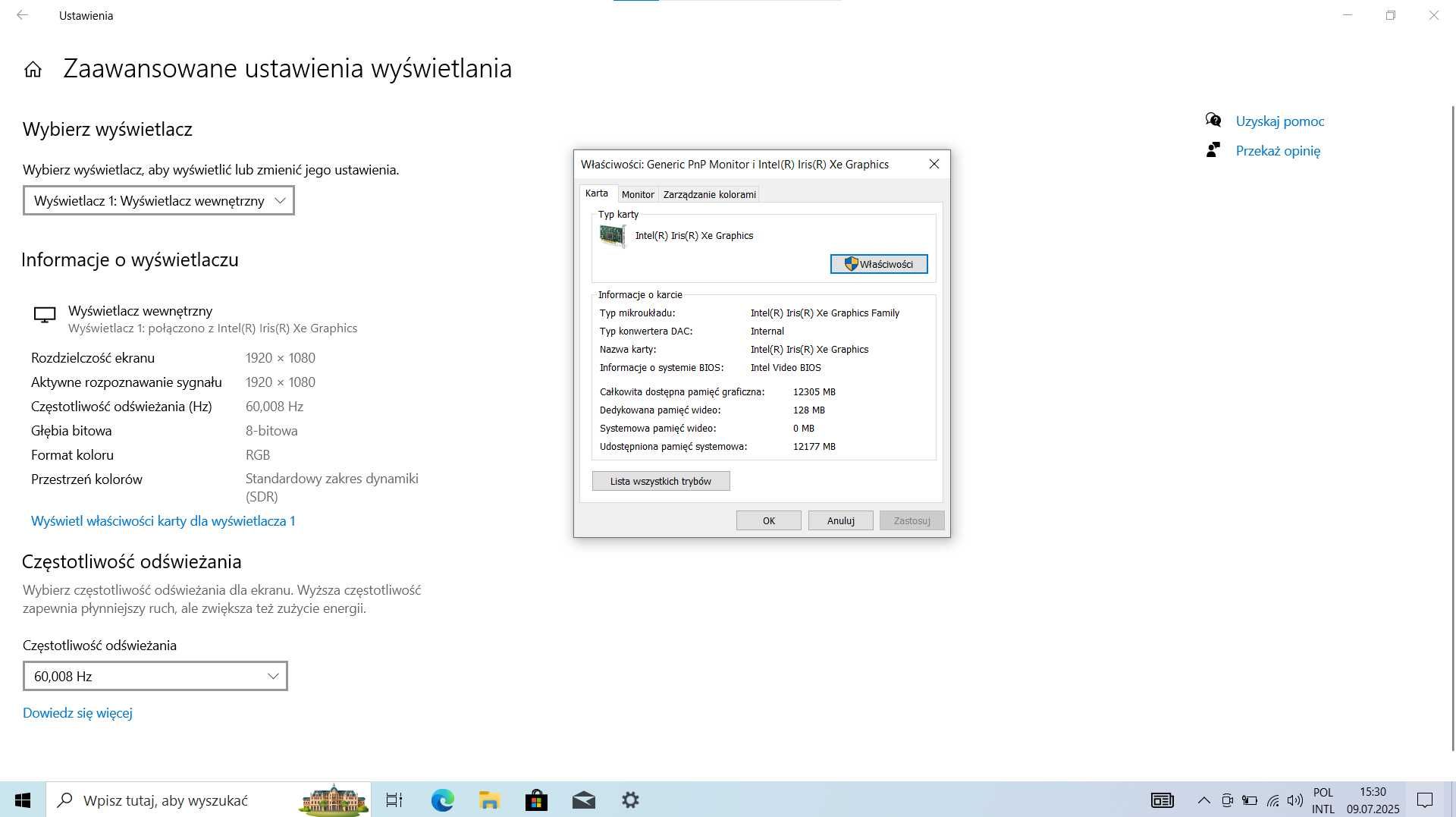Open the Dowiedz się więcej link

pos(77,713)
